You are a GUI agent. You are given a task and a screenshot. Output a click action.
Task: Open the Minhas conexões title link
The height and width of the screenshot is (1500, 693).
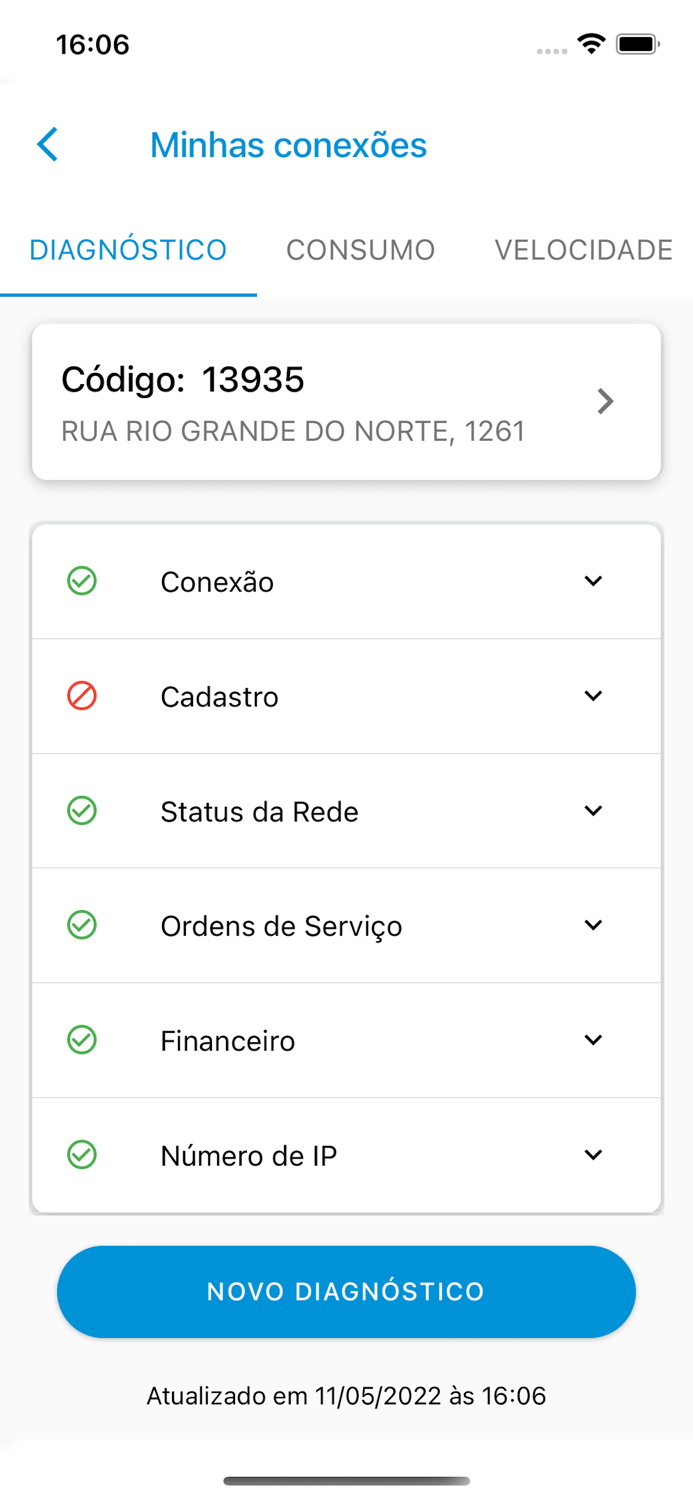pos(288,144)
